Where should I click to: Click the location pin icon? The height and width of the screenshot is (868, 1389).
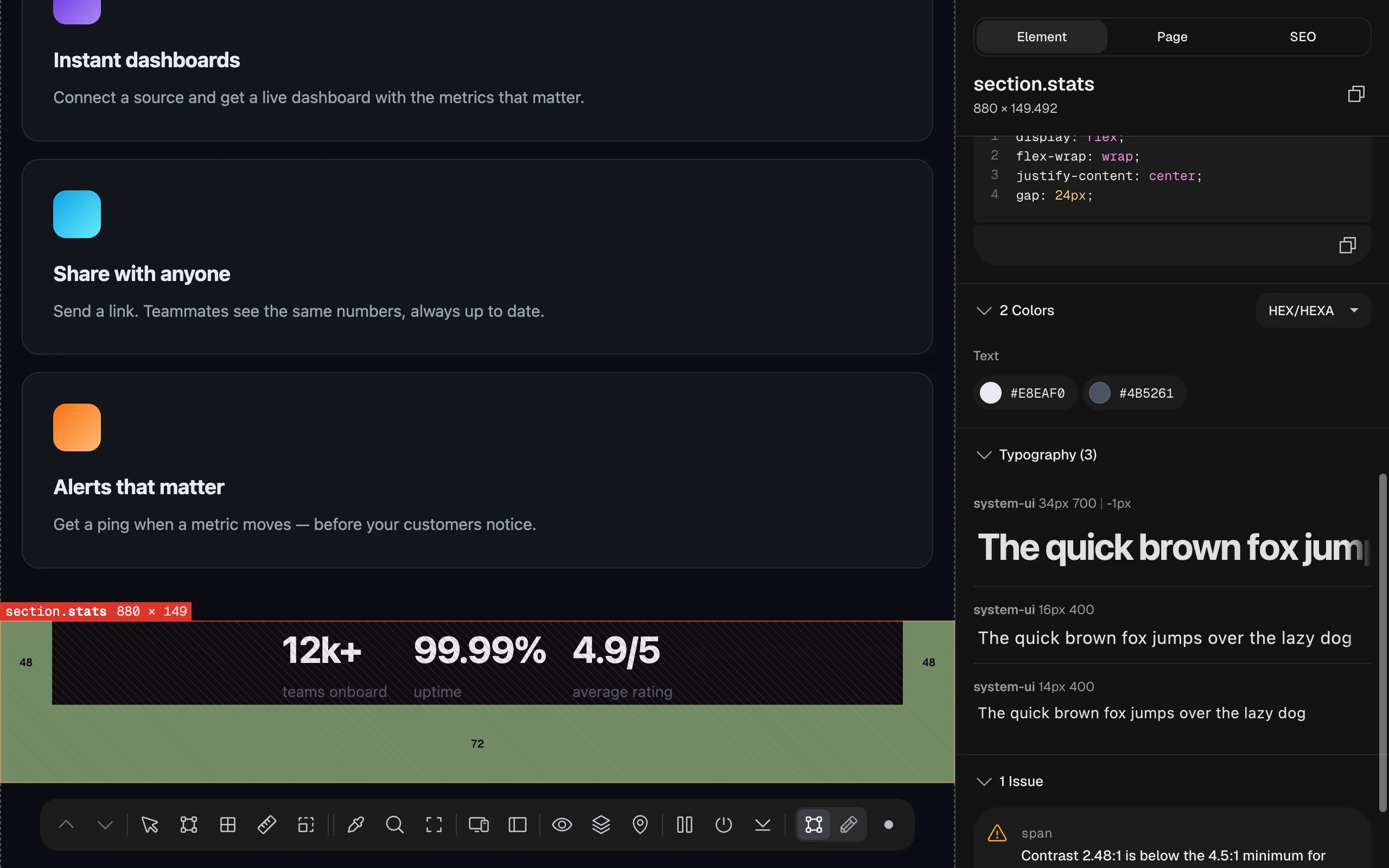point(640,825)
